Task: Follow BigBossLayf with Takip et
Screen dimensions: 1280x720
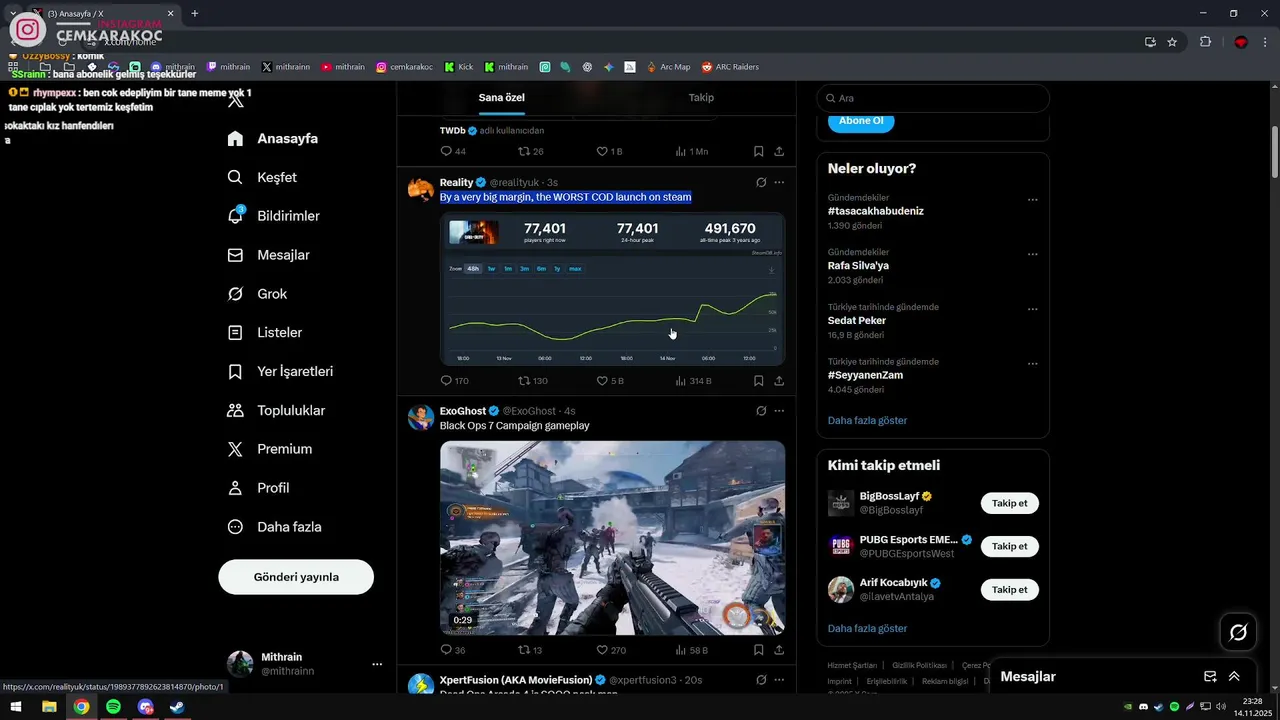Action: pyautogui.click(x=1009, y=503)
